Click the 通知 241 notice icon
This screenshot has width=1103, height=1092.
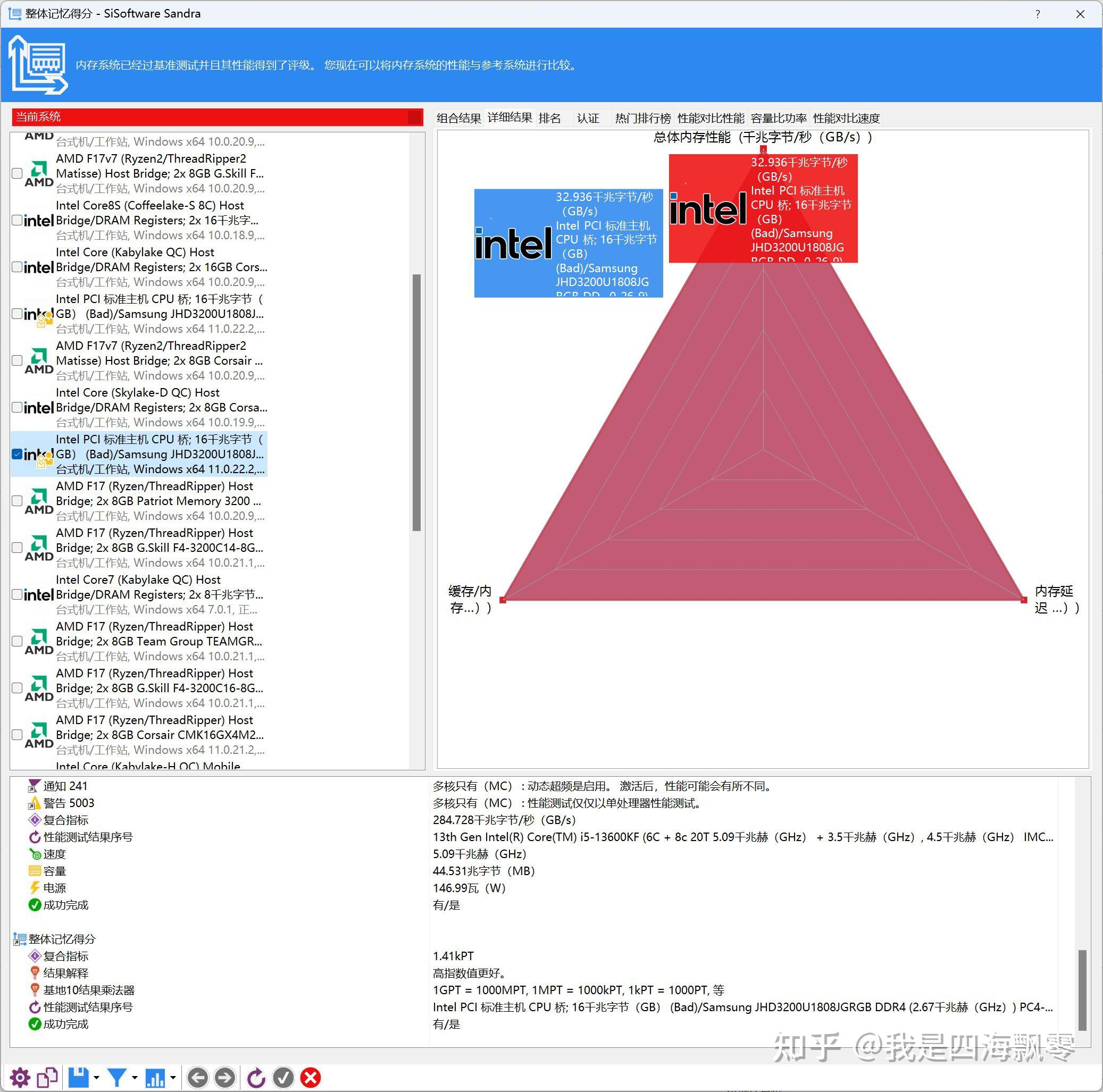(34, 786)
